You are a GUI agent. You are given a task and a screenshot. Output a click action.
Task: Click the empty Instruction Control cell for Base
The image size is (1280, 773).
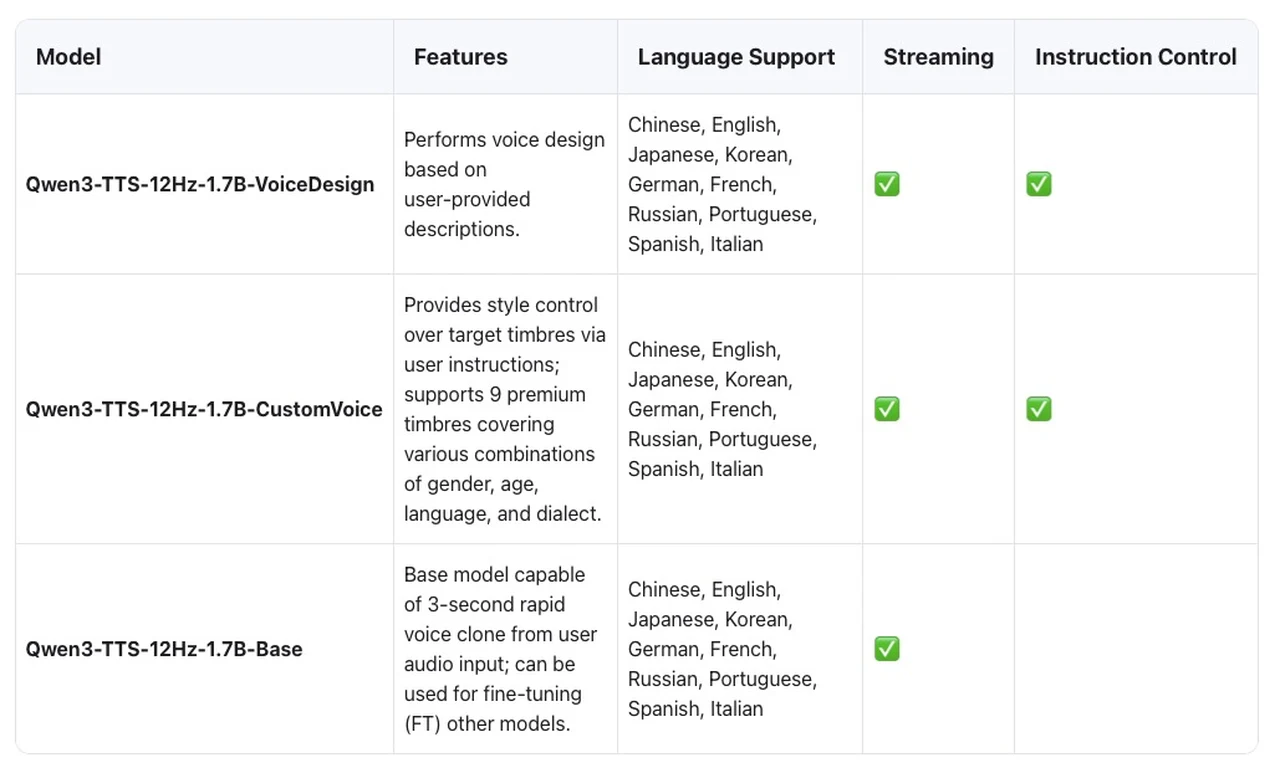tap(1135, 649)
